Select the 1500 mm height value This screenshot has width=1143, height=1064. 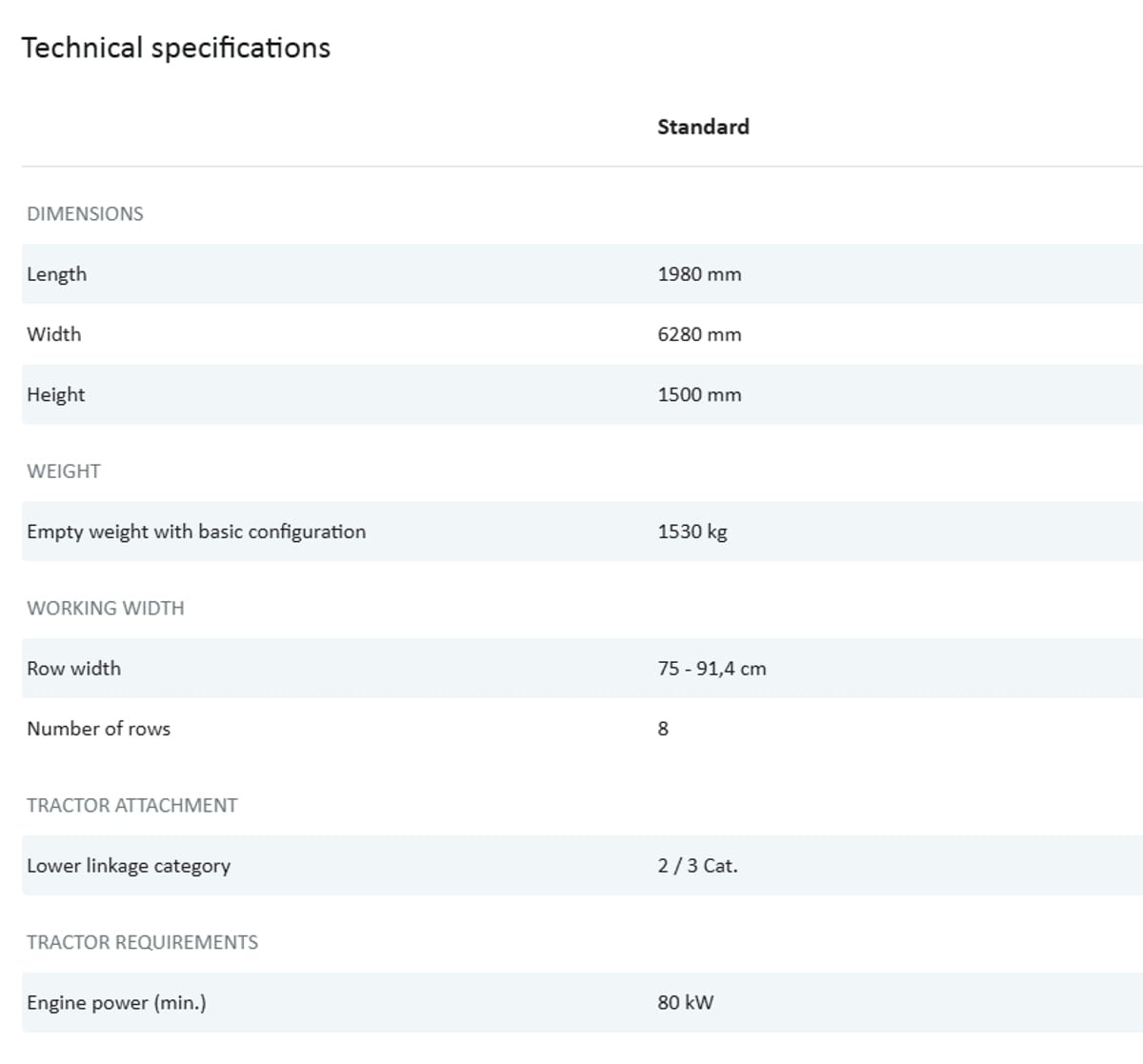click(699, 394)
